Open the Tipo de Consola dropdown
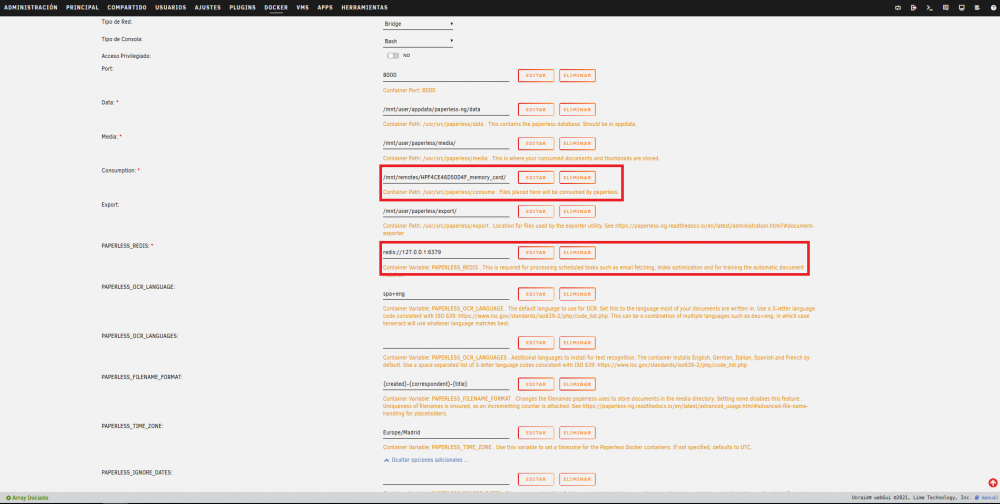Viewport: 1000px width, 504px height. point(418,41)
